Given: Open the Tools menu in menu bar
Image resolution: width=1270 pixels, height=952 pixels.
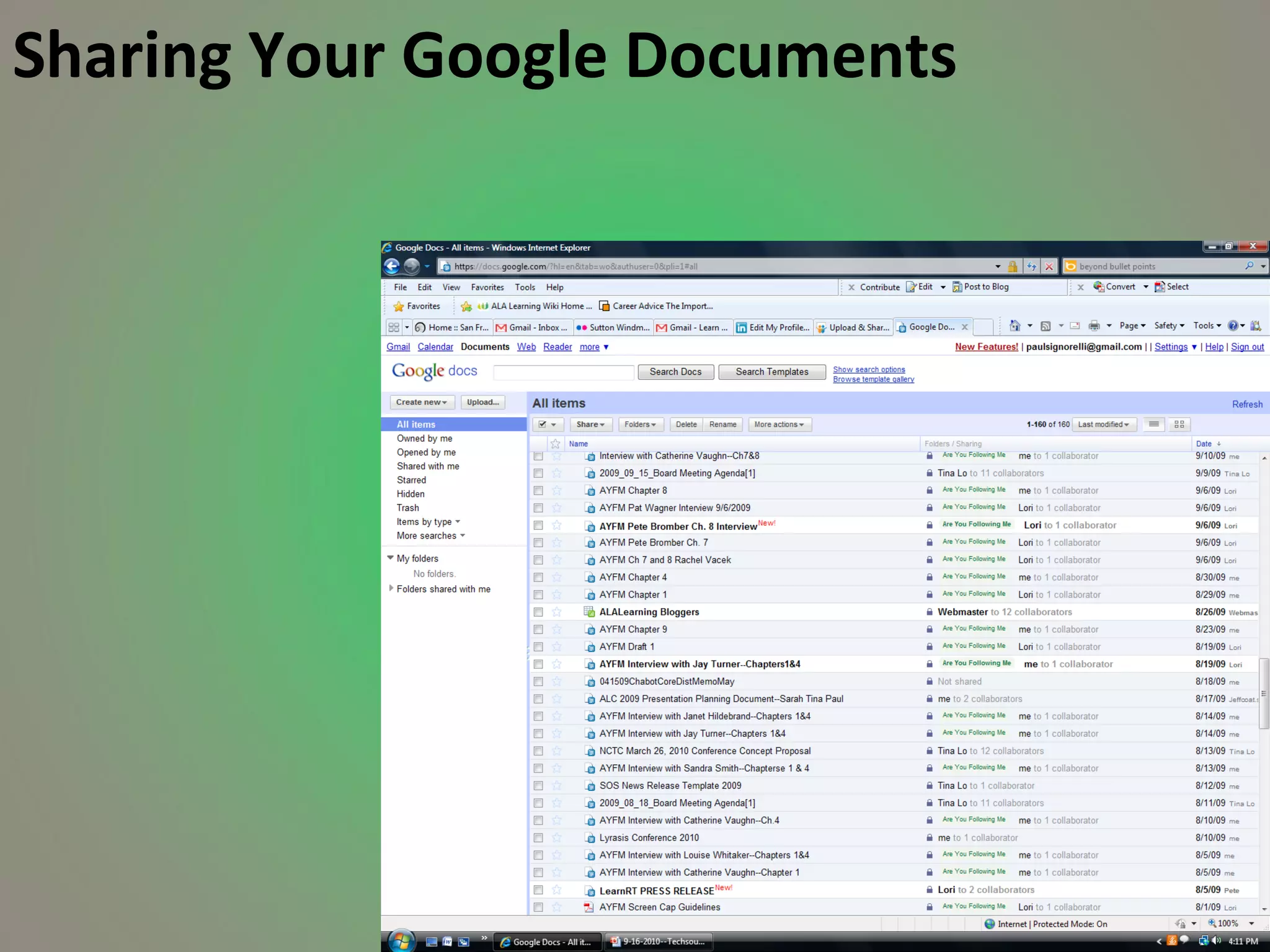Looking at the screenshot, I should pos(525,288).
